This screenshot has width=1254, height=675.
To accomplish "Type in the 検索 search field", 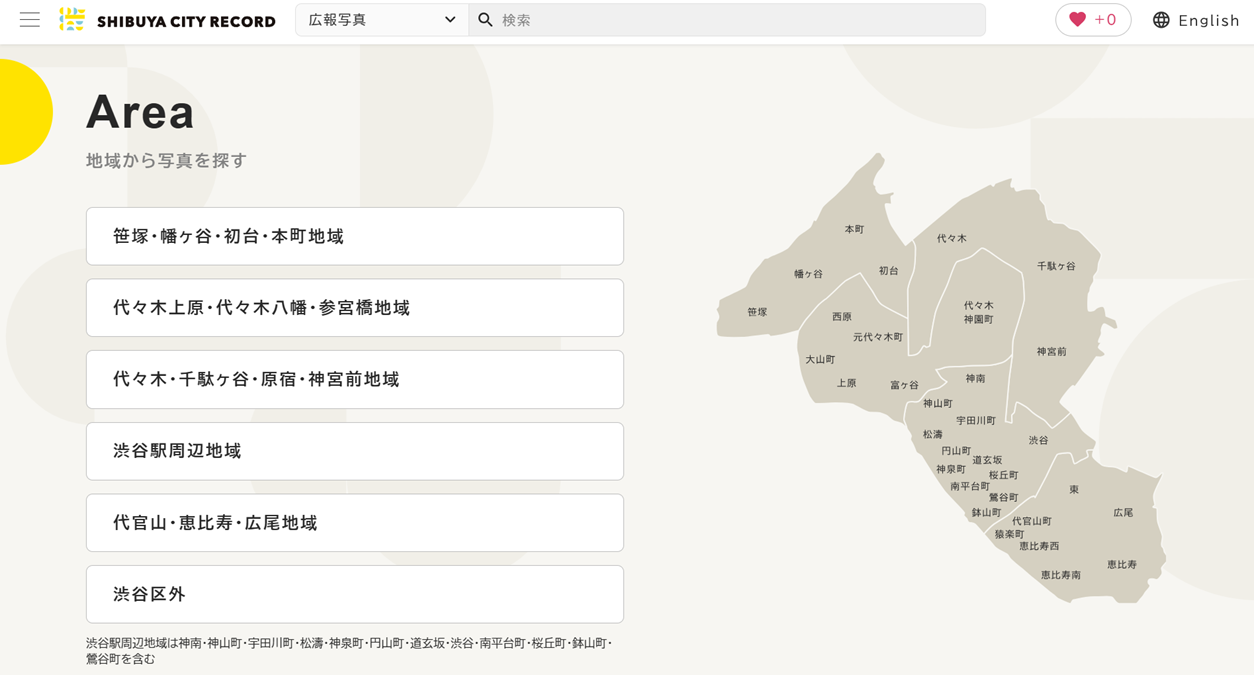I will pyautogui.click(x=740, y=20).
